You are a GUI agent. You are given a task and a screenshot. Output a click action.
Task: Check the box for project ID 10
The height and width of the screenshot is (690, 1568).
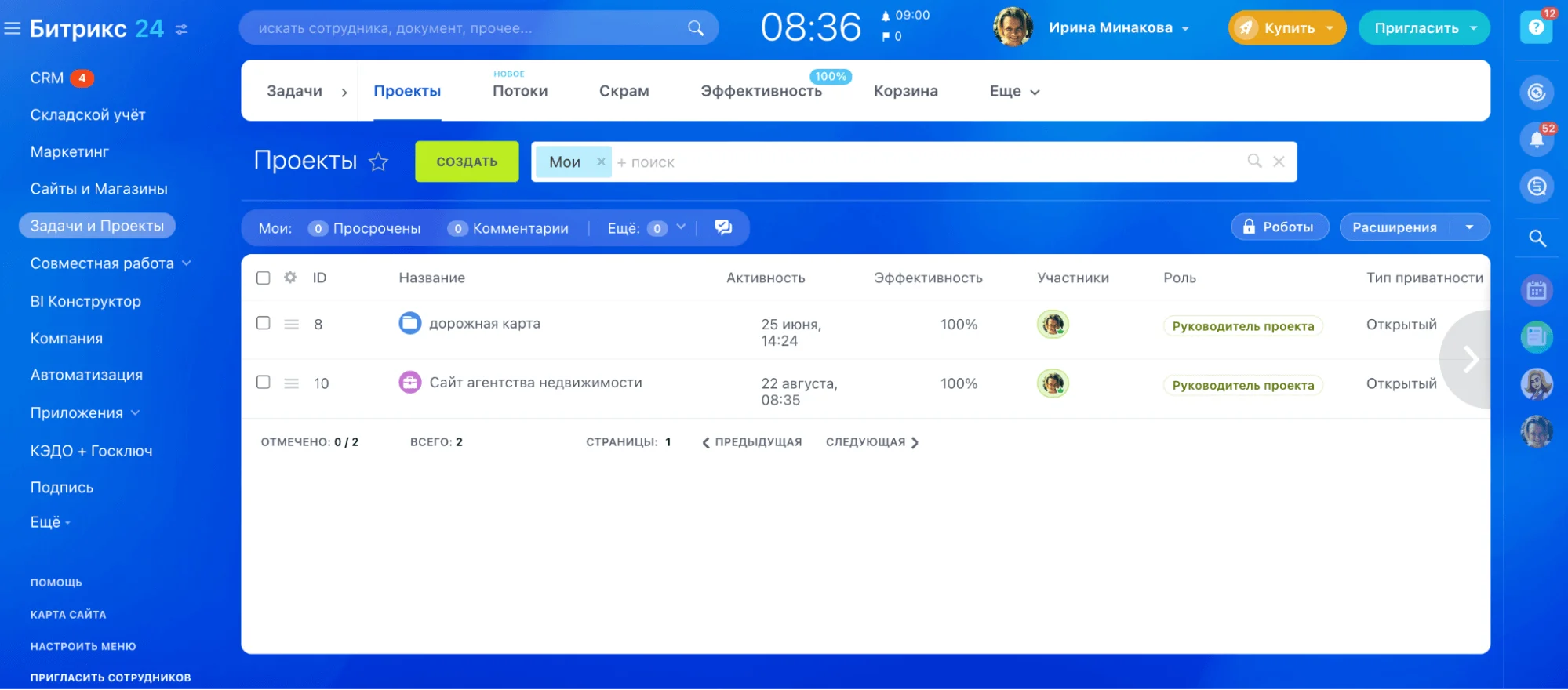(x=264, y=382)
